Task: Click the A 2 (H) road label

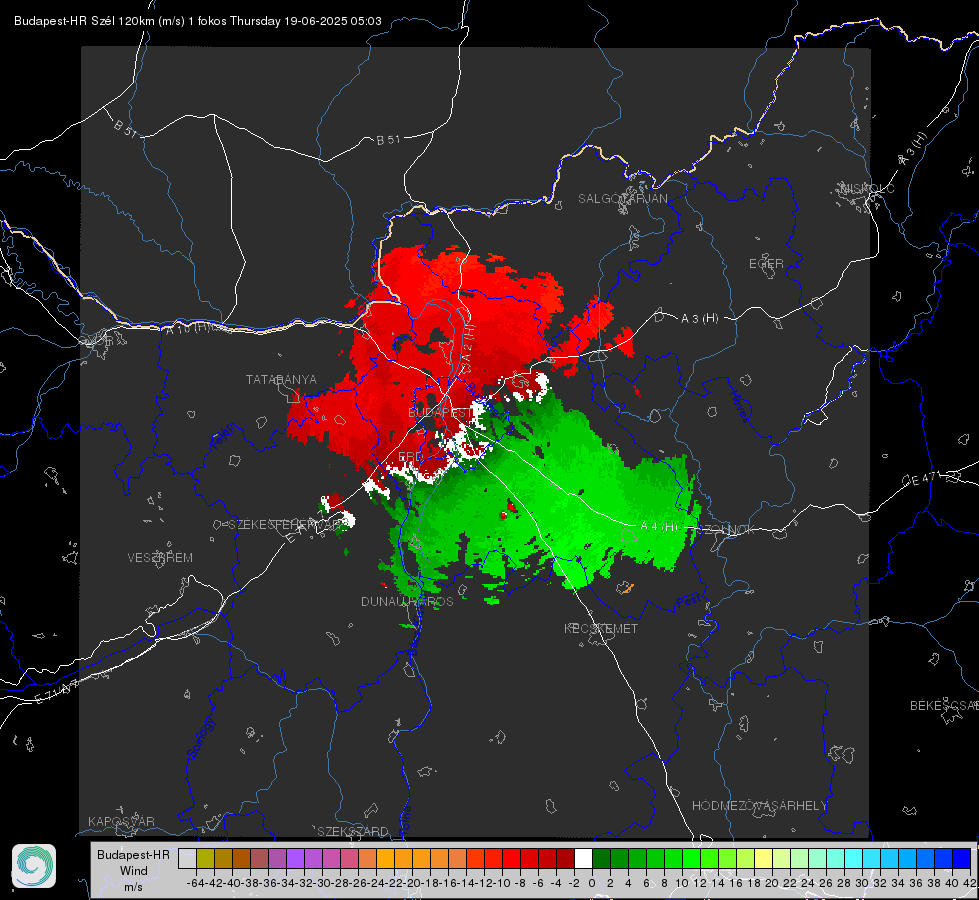Action: click(468, 349)
